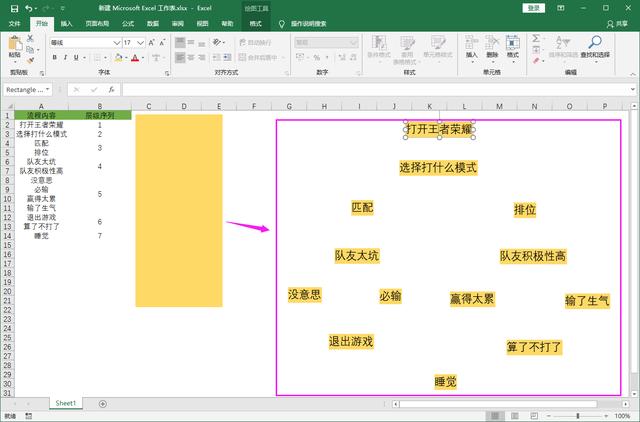Viewport: 640px width, 422px height.
Task: Open the Font Color dropdown arrow
Action: (x=143, y=58)
